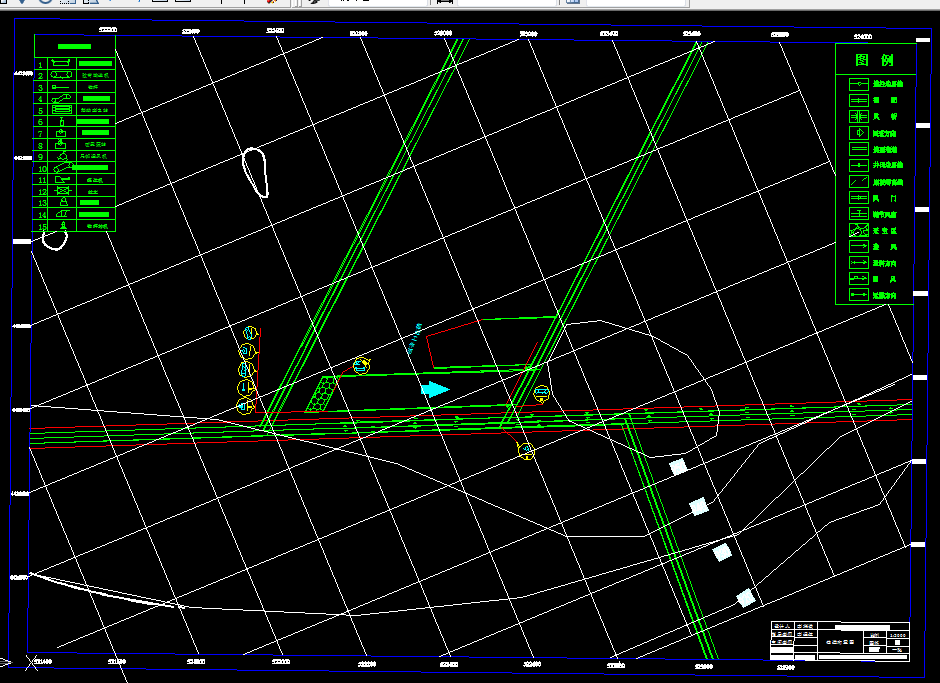This screenshot has width=940, height=683.
Task: Select the large cyan arrow in the drawing
Action: [435, 390]
